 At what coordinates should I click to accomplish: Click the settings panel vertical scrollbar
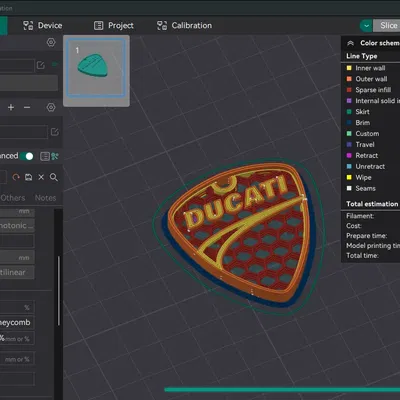(59, 291)
